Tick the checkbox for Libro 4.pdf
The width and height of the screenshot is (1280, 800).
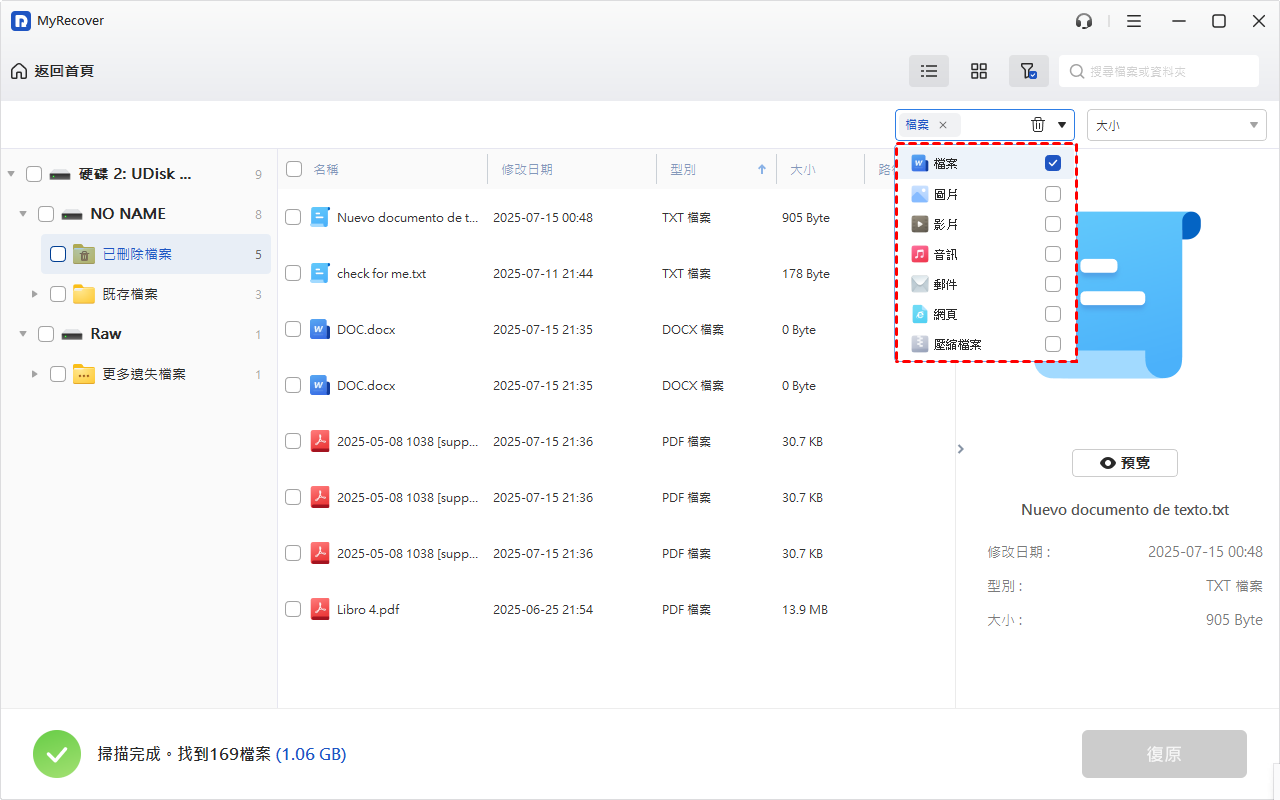(x=293, y=609)
